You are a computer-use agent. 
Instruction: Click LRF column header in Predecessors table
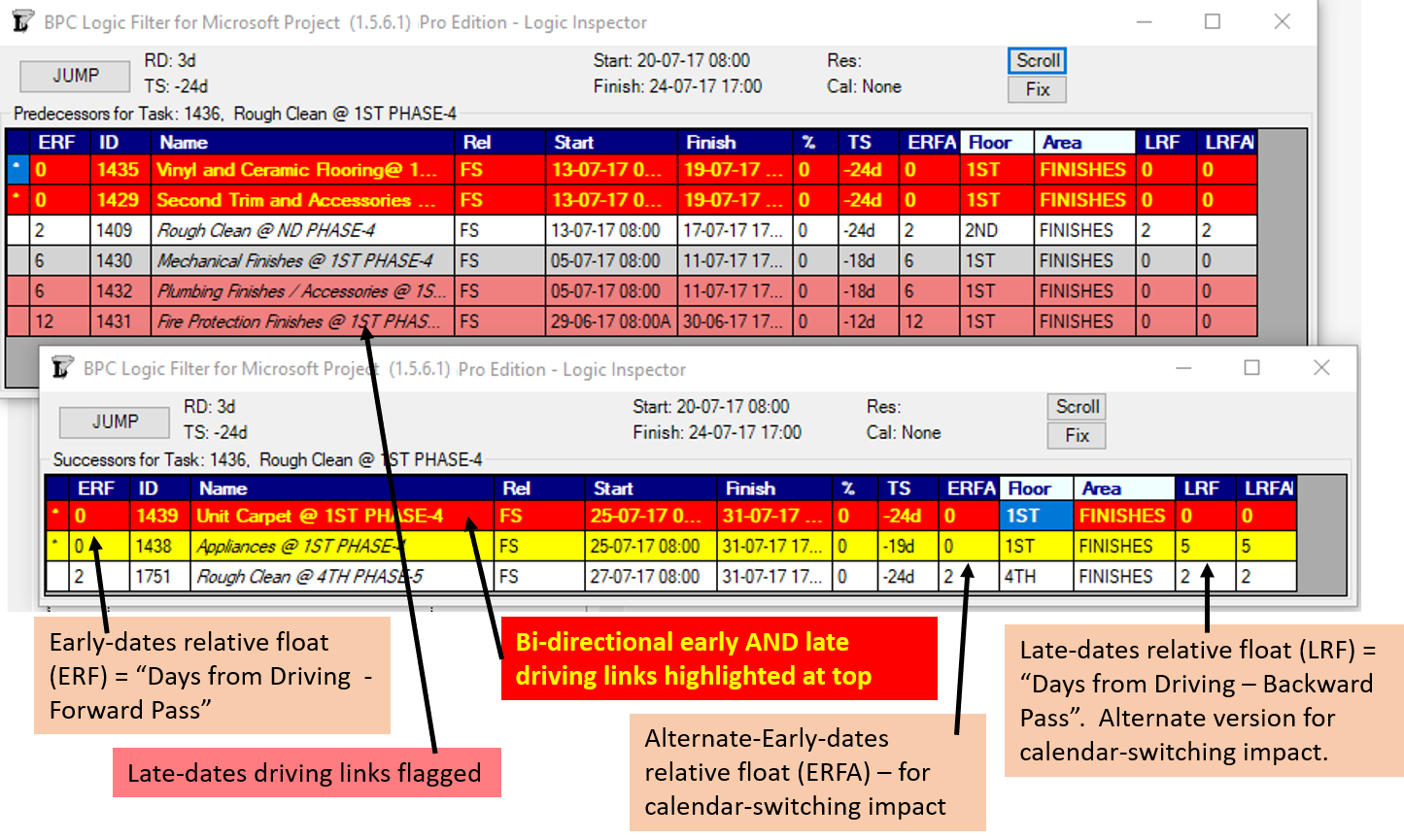click(x=1165, y=143)
